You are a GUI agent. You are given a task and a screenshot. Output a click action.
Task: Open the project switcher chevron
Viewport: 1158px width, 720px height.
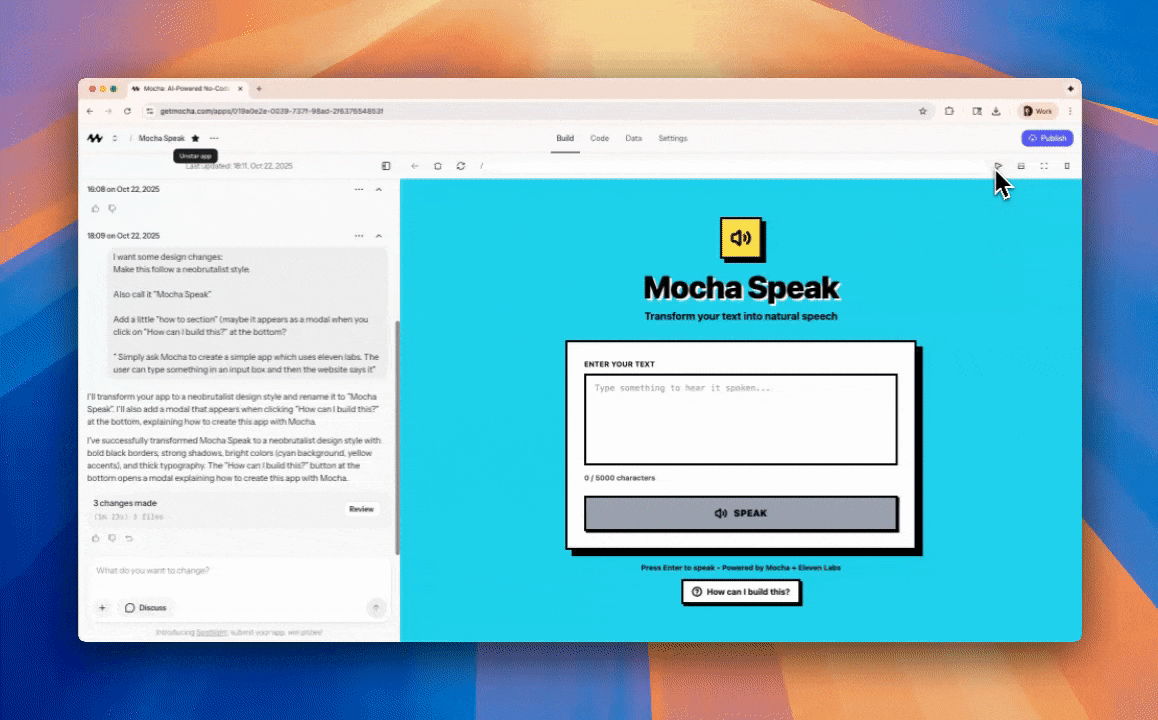[x=114, y=138]
